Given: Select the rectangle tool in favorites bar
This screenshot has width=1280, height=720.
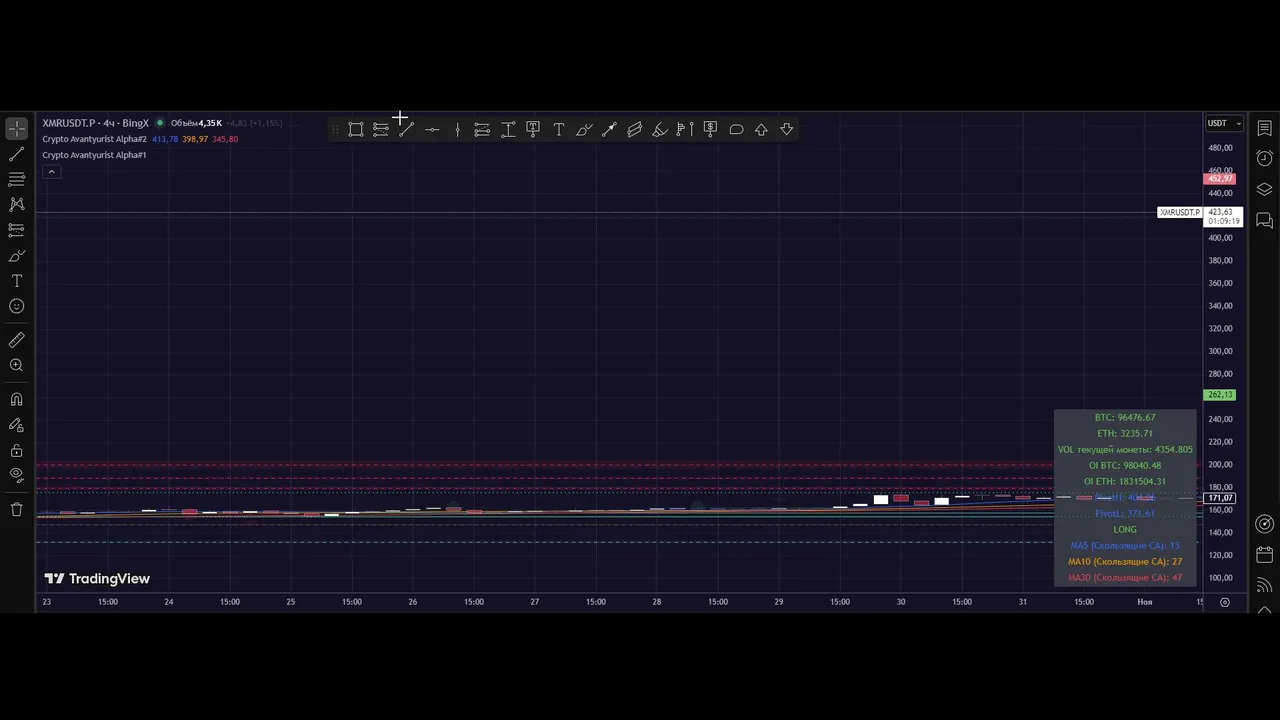Looking at the screenshot, I should [x=356, y=129].
